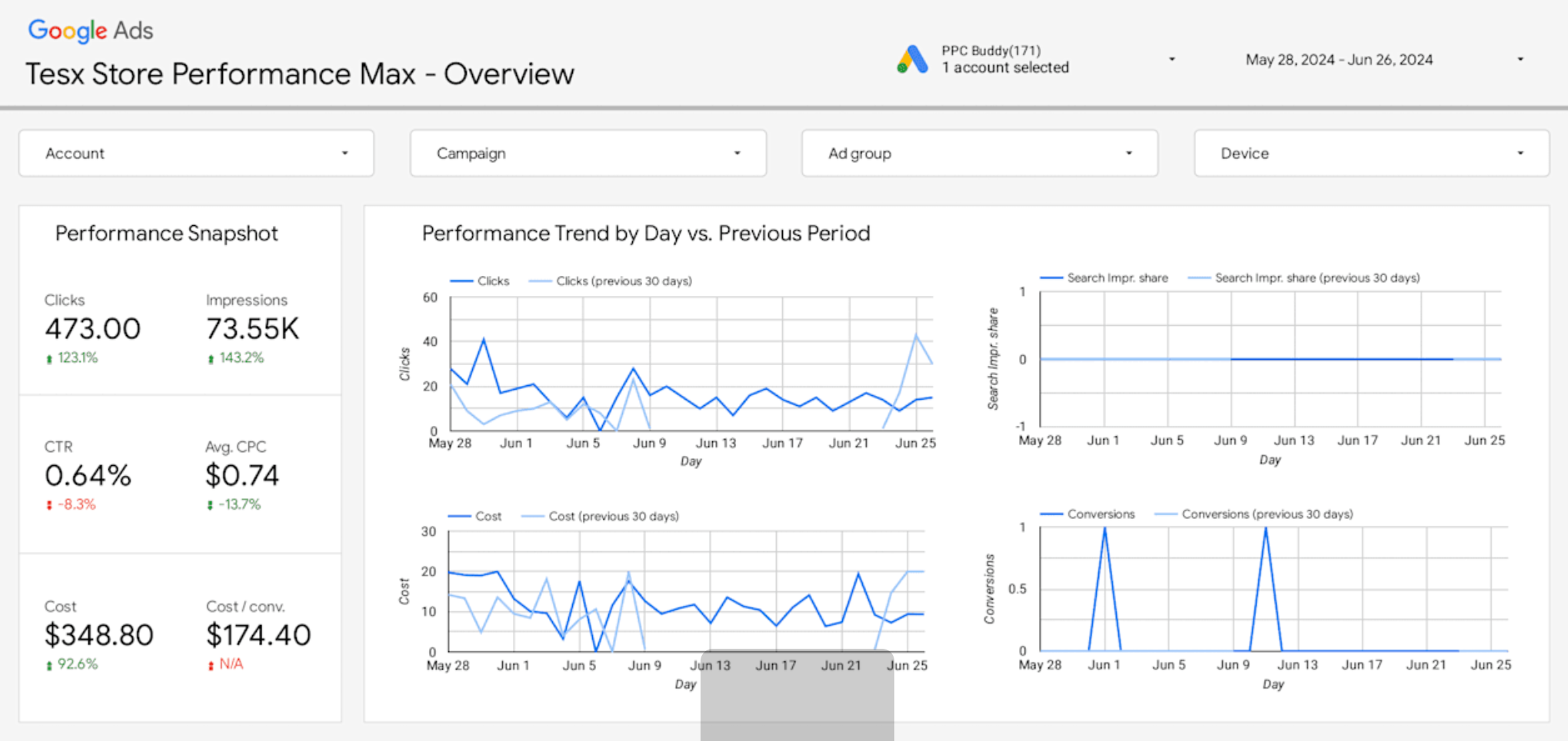Click the green up arrow under Cost
Image resolution: width=1568 pixels, height=741 pixels.
pyautogui.click(x=49, y=665)
